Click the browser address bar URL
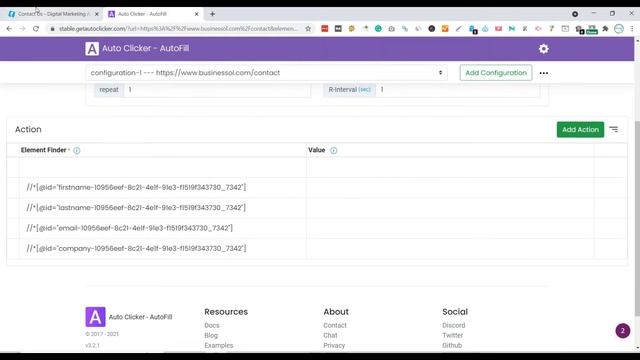640x360 pixels. (x=178, y=29)
